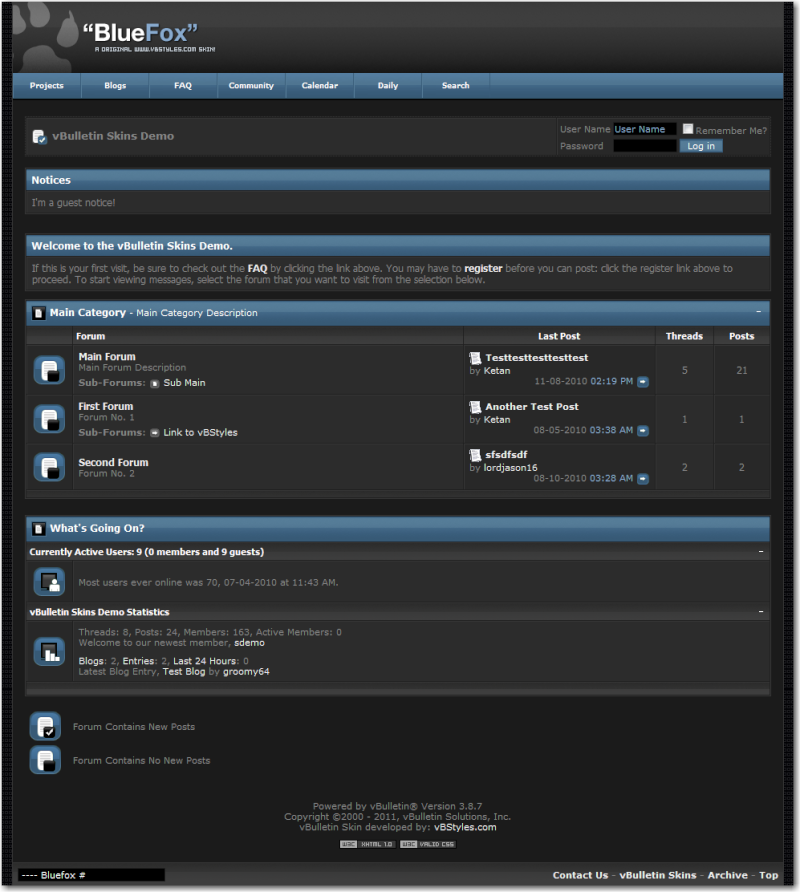Click the Log in button
The height and width of the screenshot is (892, 800).
click(x=701, y=146)
